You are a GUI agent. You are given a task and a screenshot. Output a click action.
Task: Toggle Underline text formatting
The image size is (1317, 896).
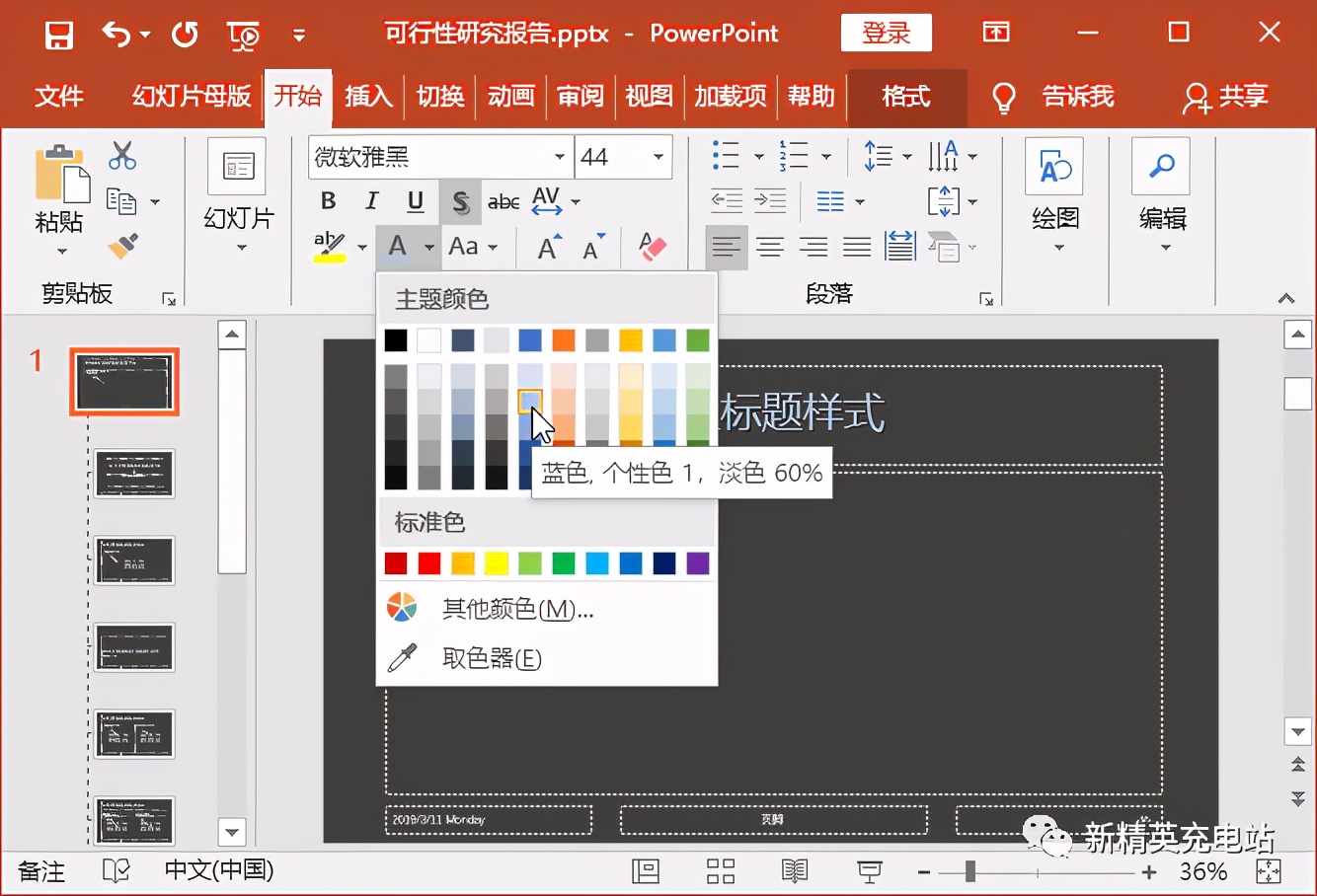click(416, 201)
